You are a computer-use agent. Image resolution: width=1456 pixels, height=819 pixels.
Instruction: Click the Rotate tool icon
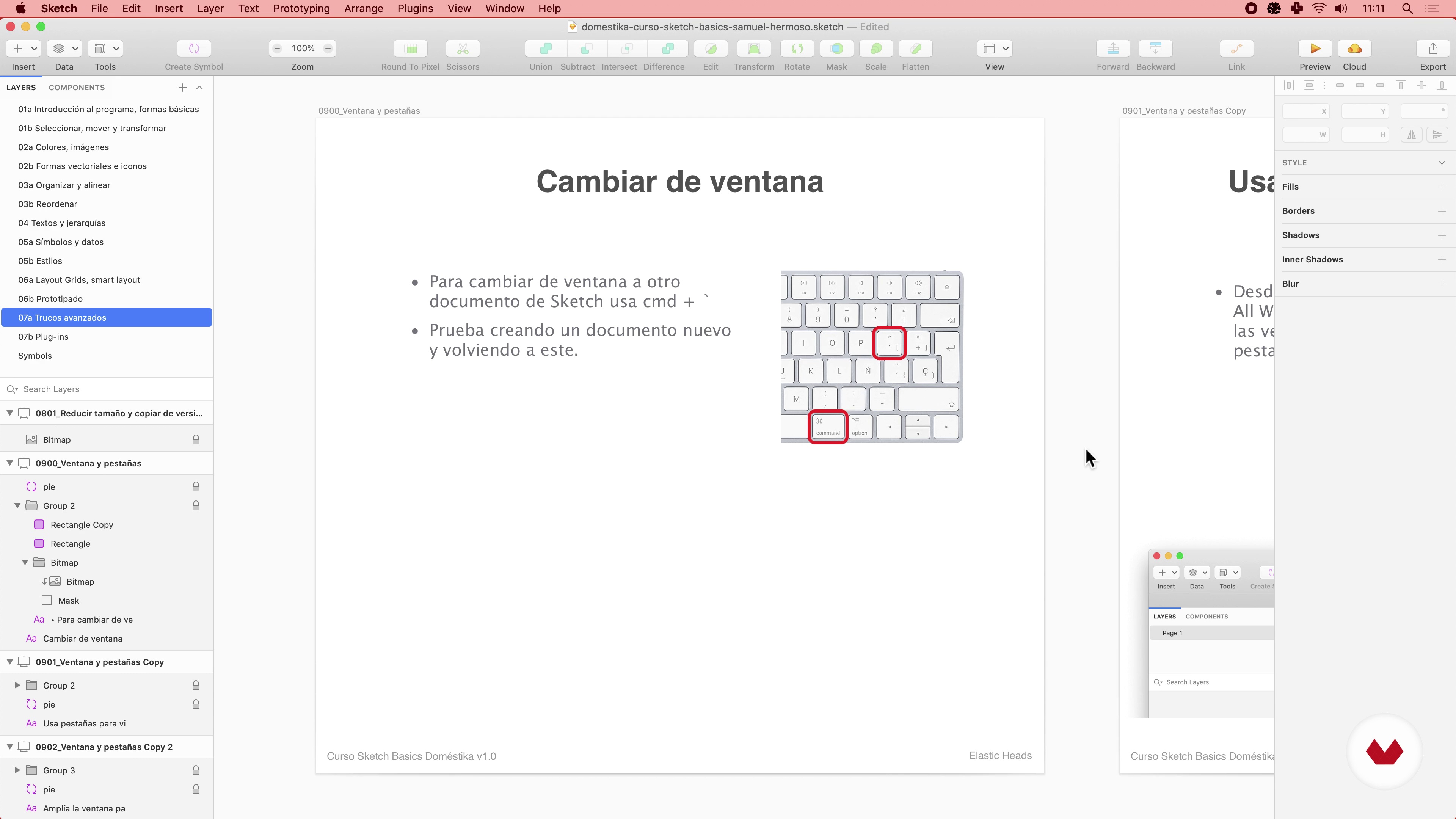click(797, 49)
